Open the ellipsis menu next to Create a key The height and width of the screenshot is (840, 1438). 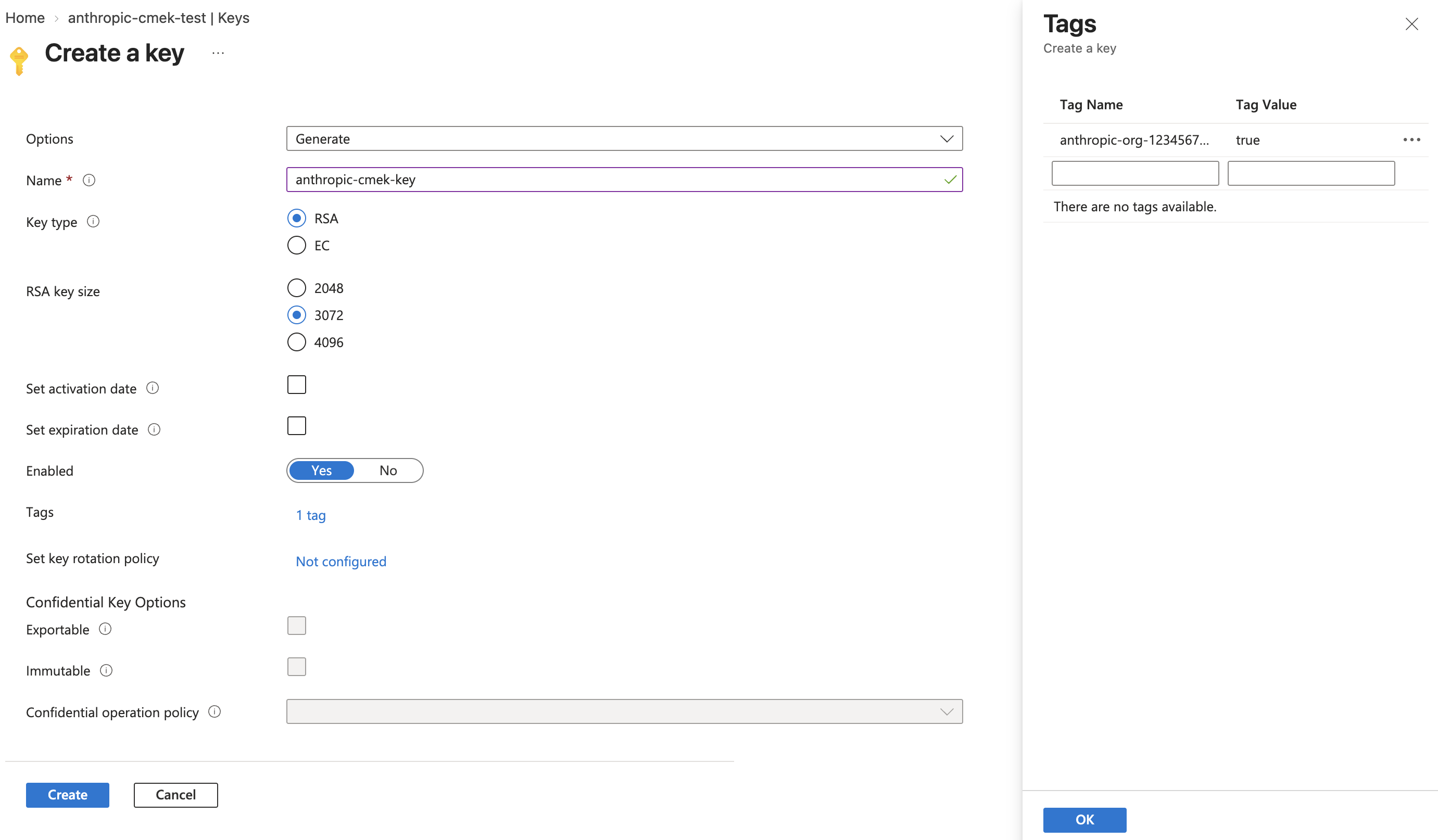pyautogui.click(x=218, y=53)
